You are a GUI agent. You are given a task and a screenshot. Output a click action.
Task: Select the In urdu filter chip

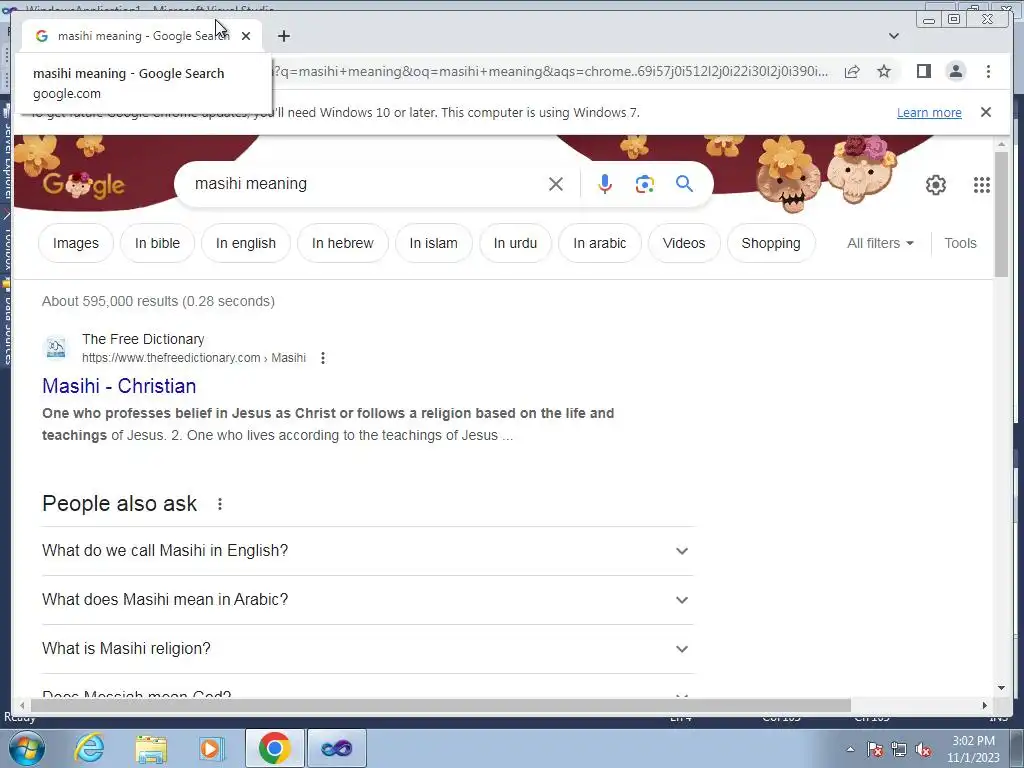coord(515,243)
